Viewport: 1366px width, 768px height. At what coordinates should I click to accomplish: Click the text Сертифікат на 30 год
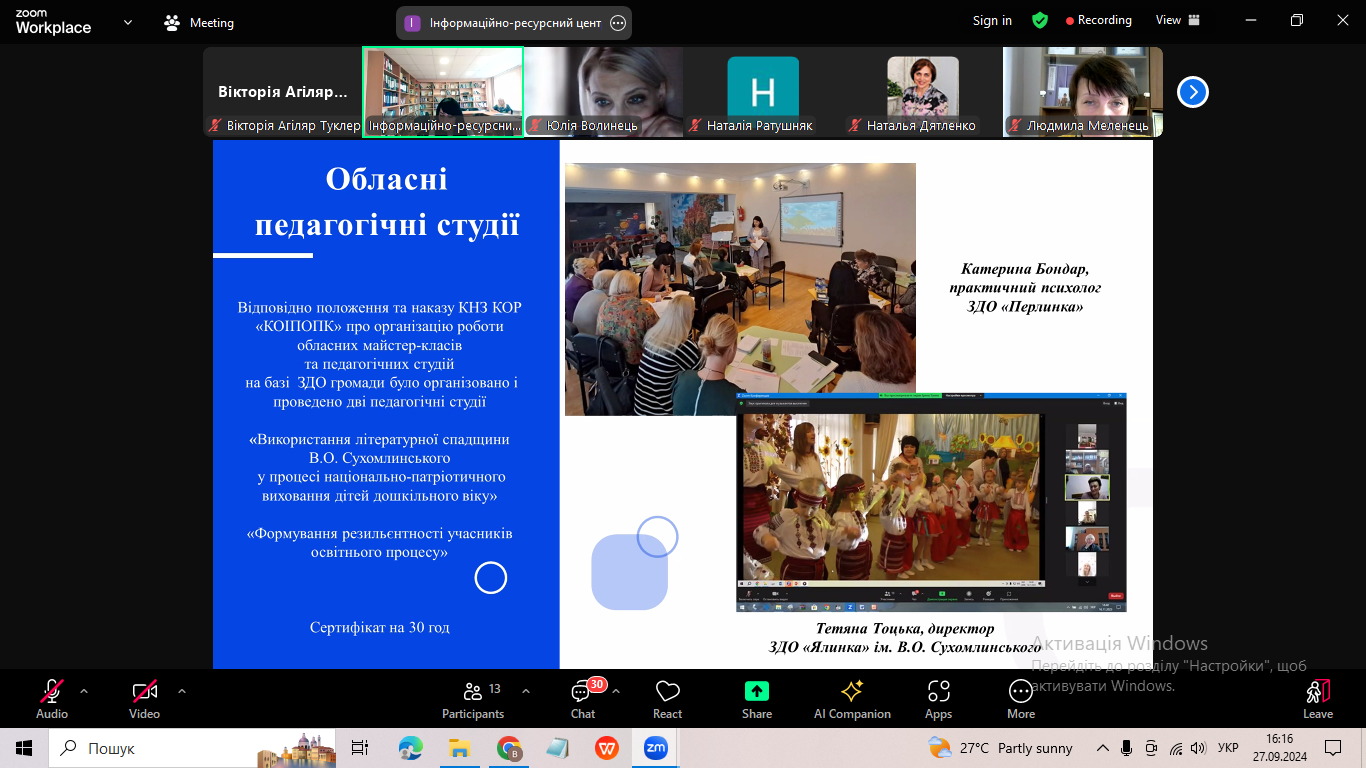tap(380, 628)
